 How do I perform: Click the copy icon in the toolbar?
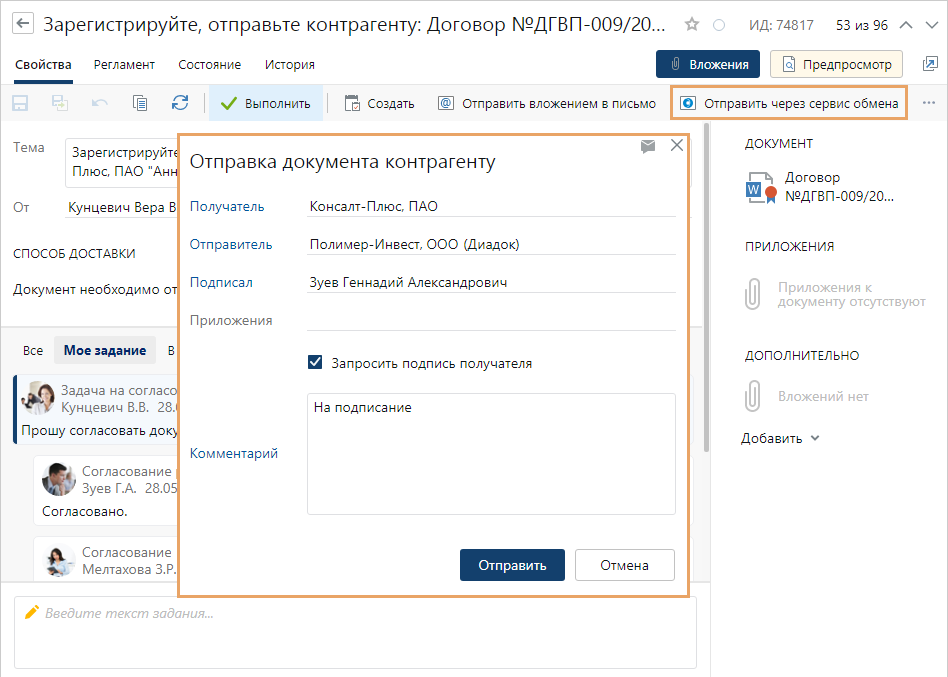[140, 103]
